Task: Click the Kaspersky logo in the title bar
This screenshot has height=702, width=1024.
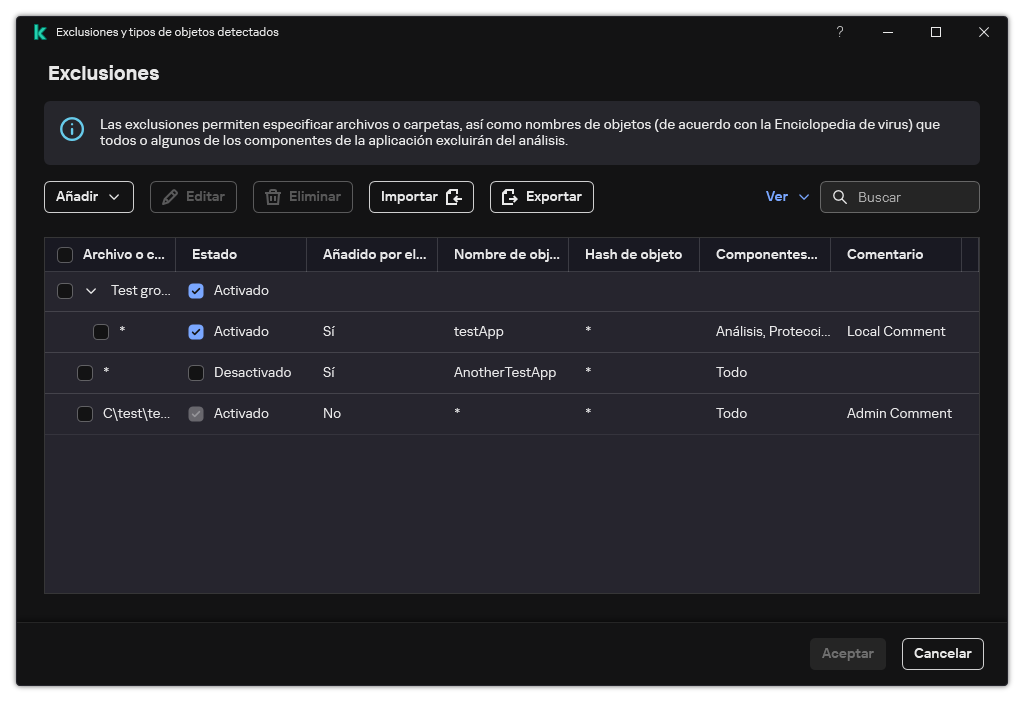Action: tap(40, 32)
